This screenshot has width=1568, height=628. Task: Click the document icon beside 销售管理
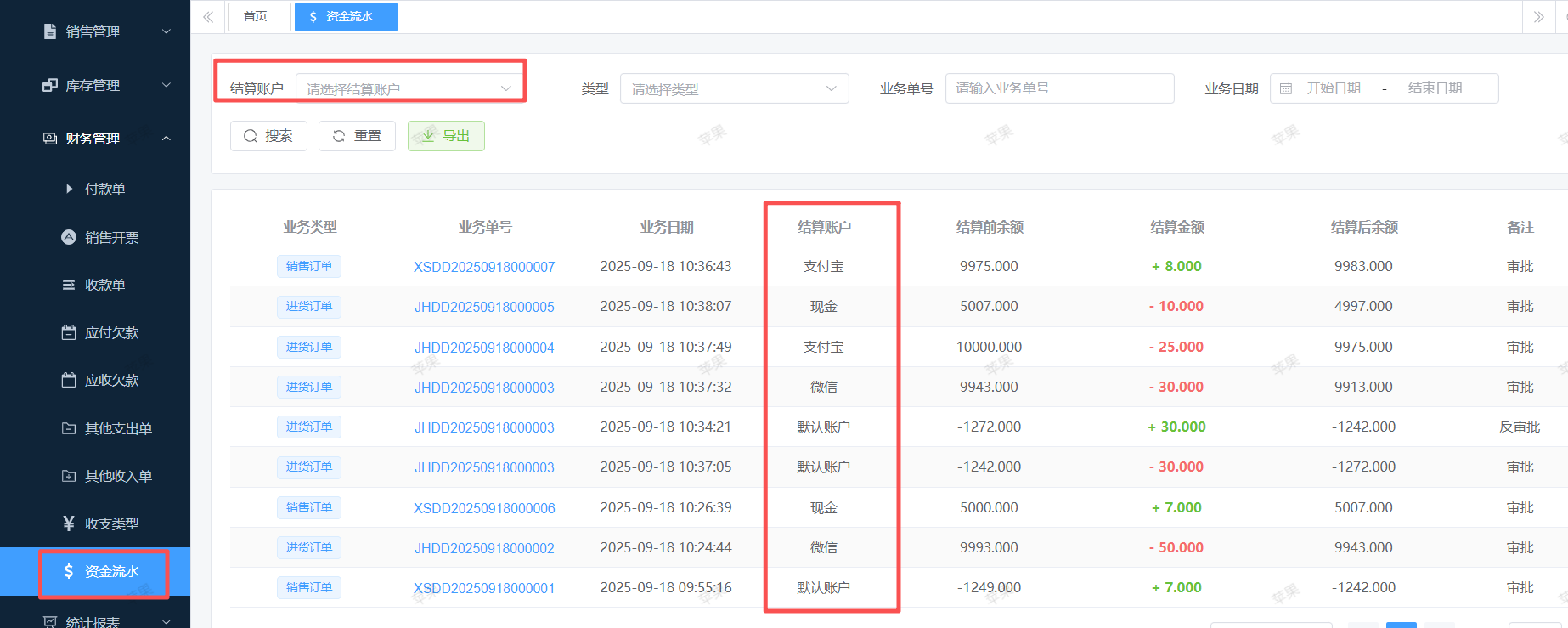tap(50, 31)
